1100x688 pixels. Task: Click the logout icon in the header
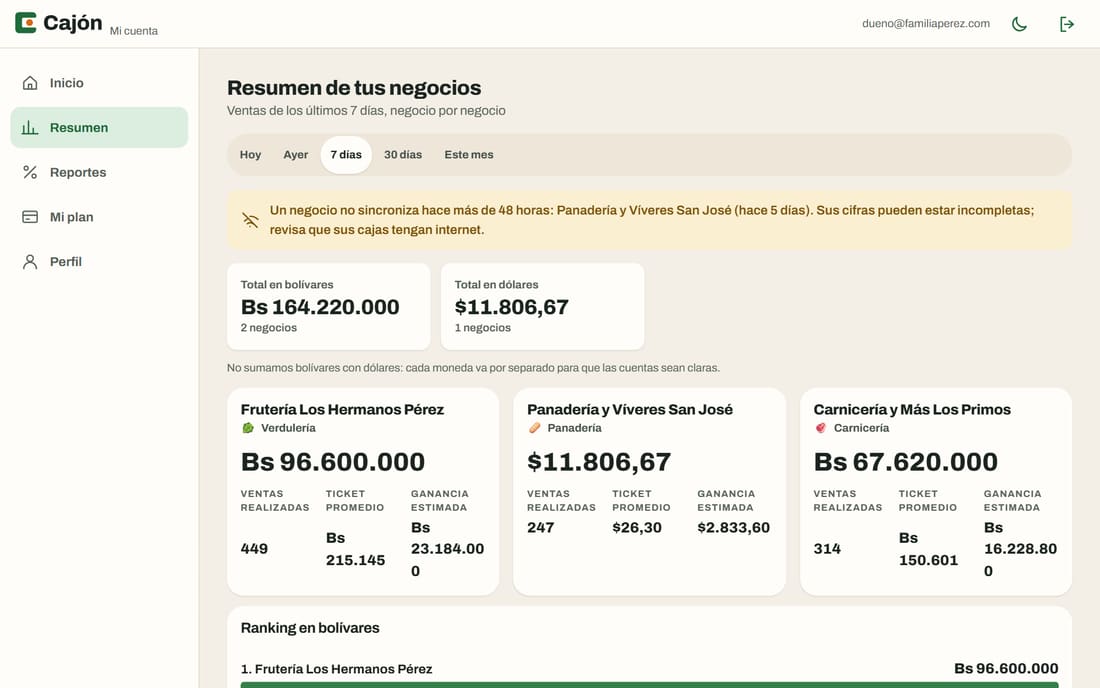coord(1066,24)
